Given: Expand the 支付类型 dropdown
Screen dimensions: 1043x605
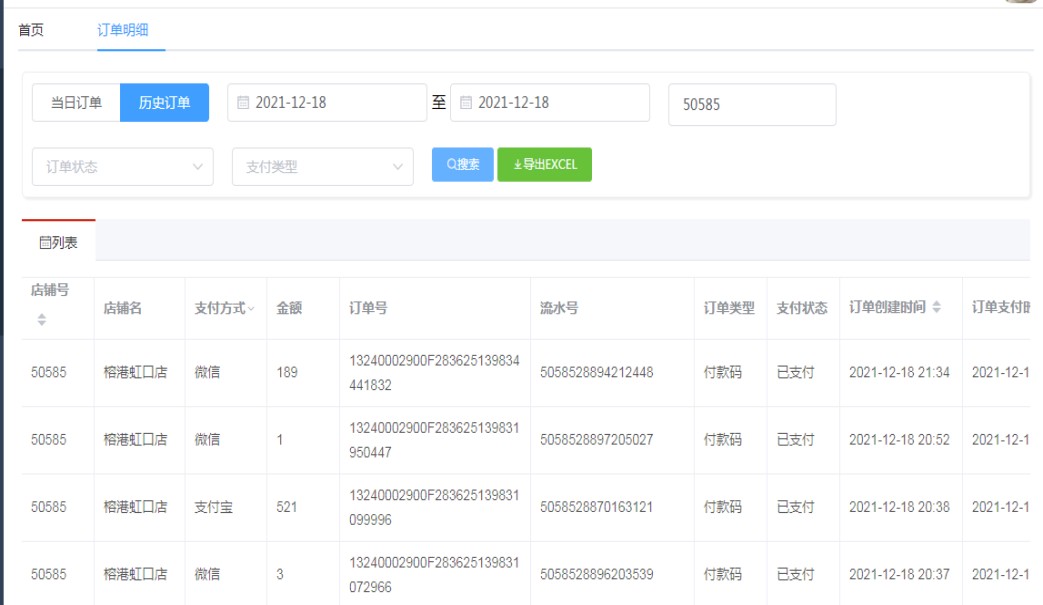Looking at the screenshot, I should click(322, 167).
